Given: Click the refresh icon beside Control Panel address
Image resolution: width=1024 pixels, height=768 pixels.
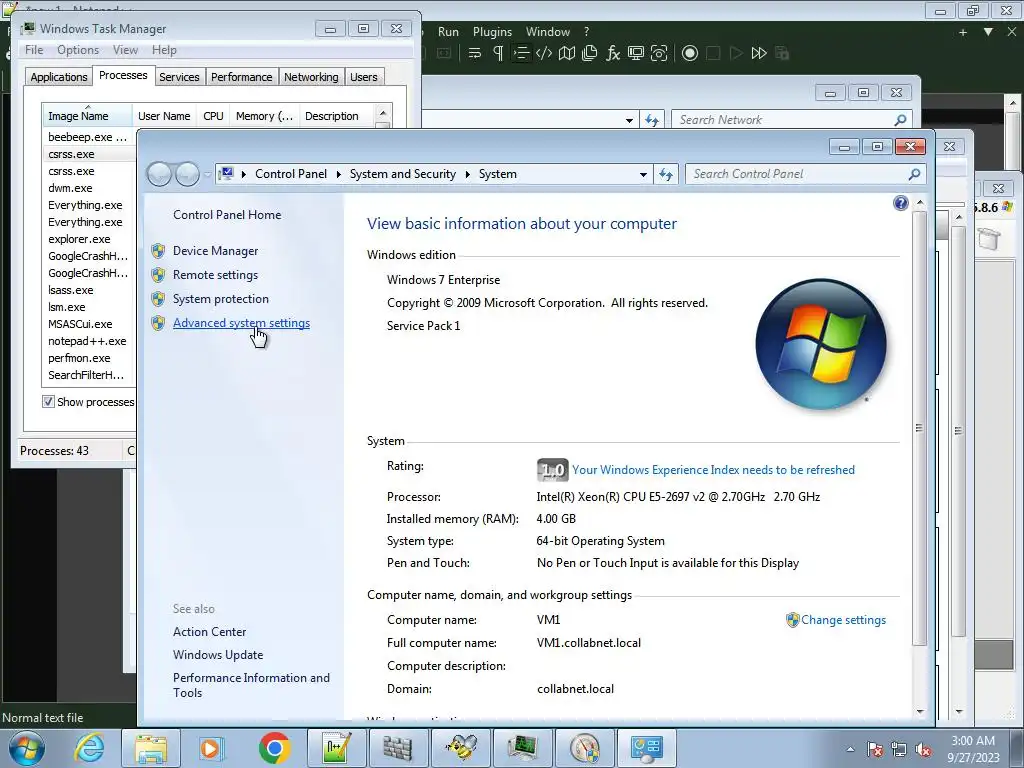Looking at the screenshot, I should [x=665, y=174].
